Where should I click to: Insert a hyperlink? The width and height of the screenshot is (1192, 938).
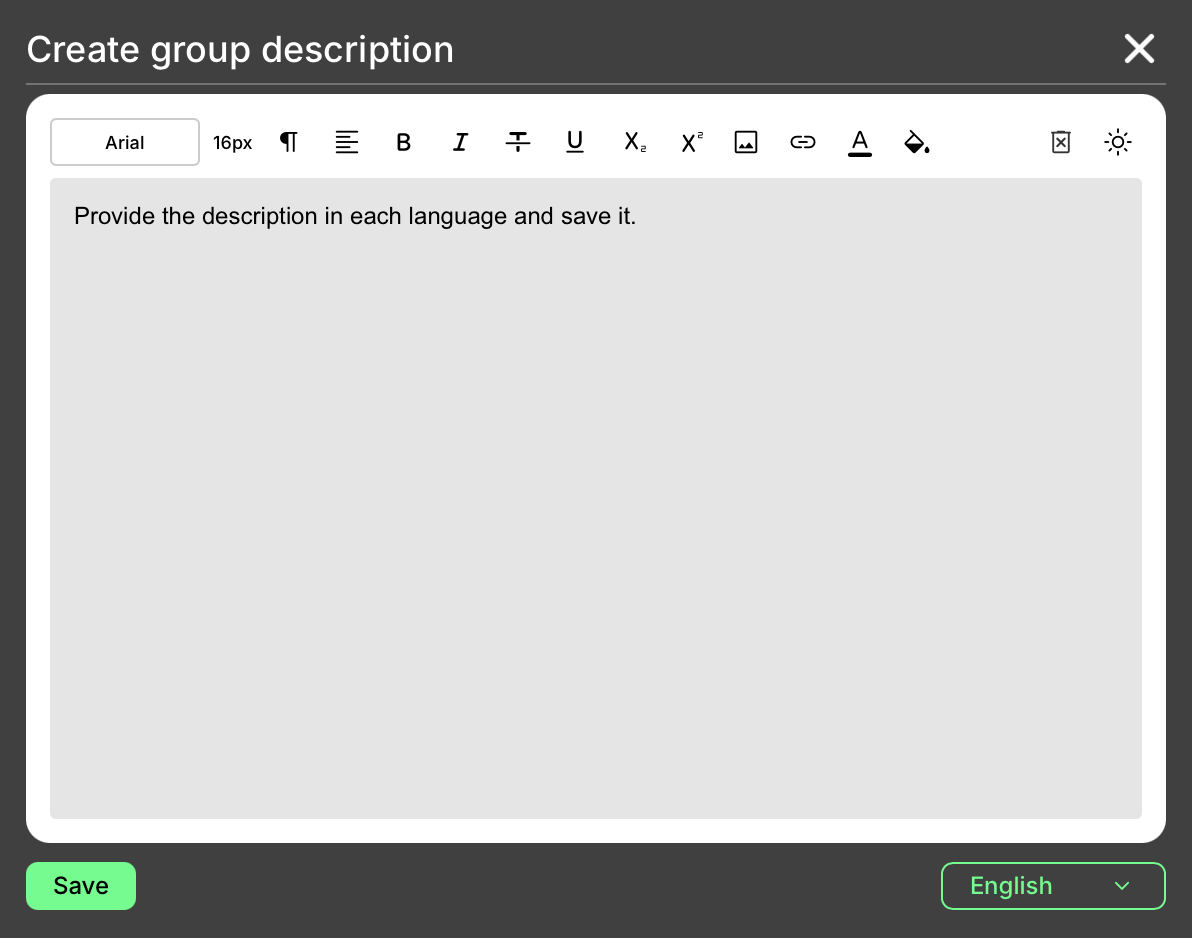coord(803,142)
